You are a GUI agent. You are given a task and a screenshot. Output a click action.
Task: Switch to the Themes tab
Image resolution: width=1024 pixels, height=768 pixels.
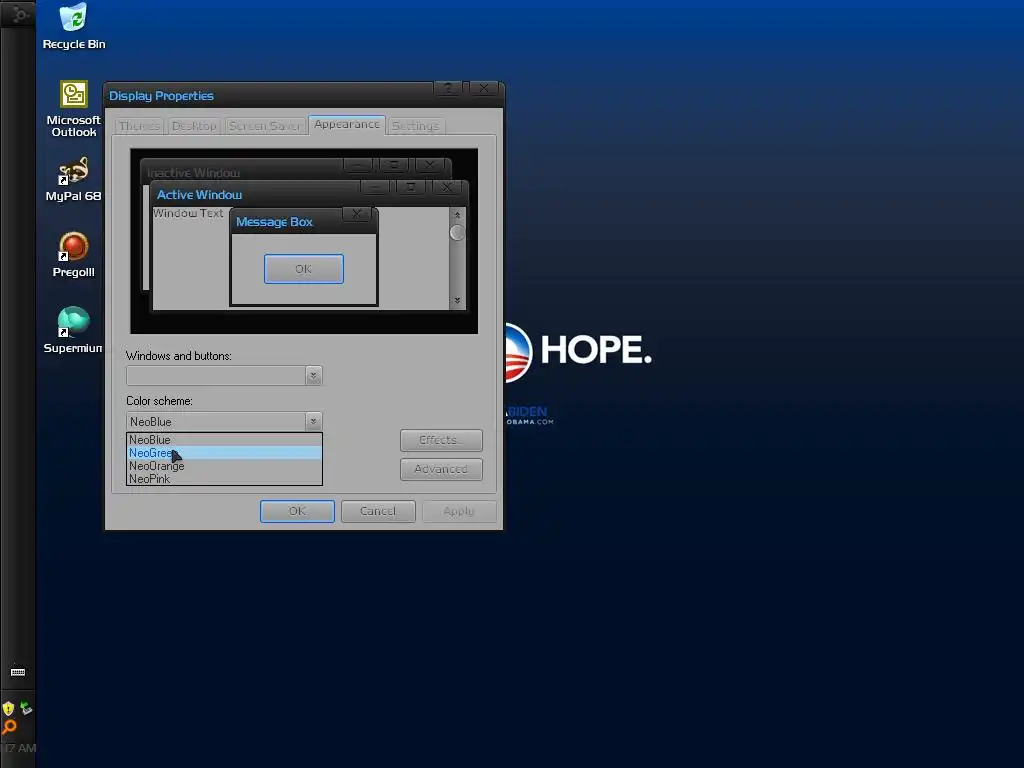click(x=140, y=126)
